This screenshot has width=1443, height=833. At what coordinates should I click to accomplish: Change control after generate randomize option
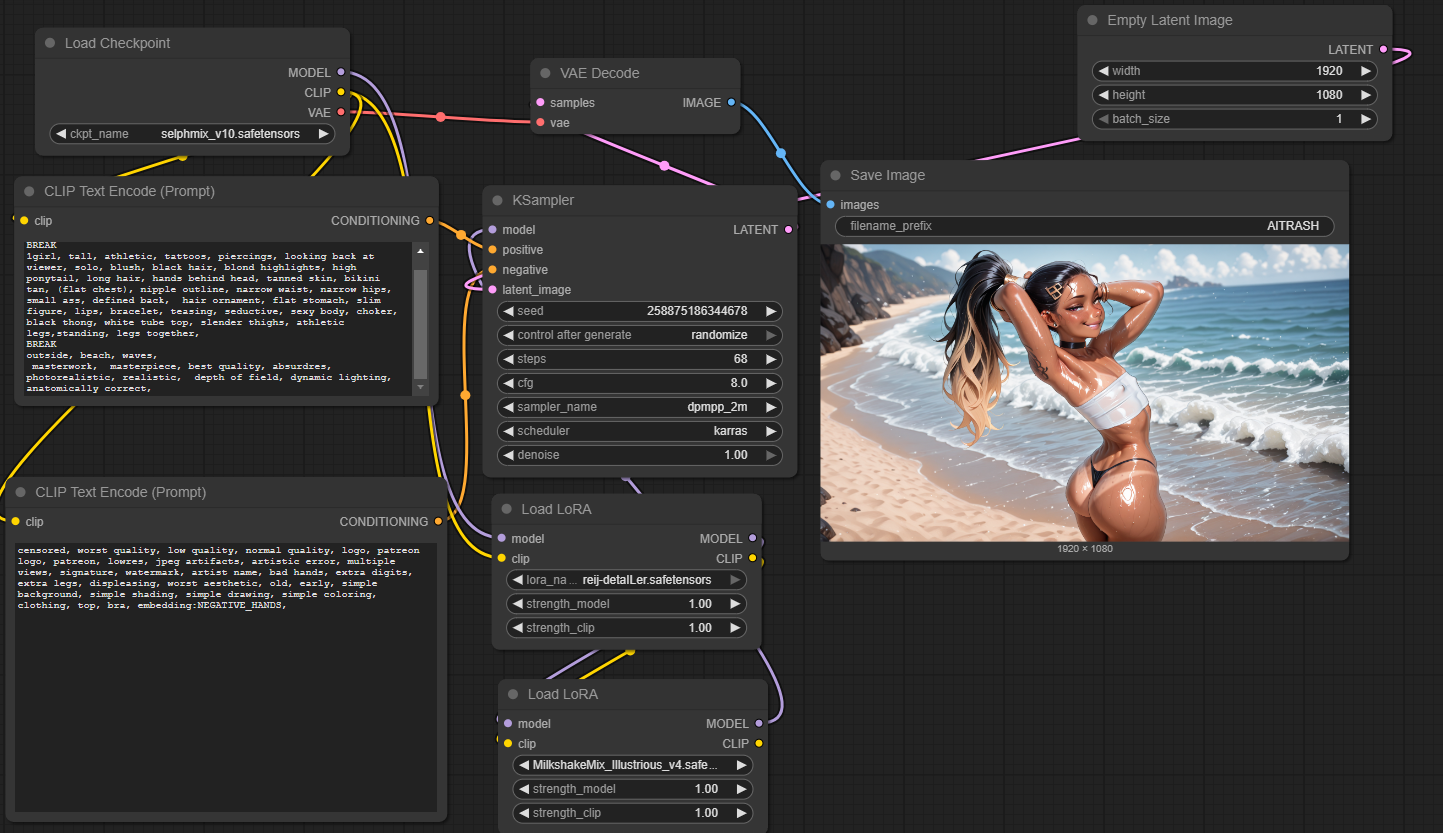[x=640, y=335]
